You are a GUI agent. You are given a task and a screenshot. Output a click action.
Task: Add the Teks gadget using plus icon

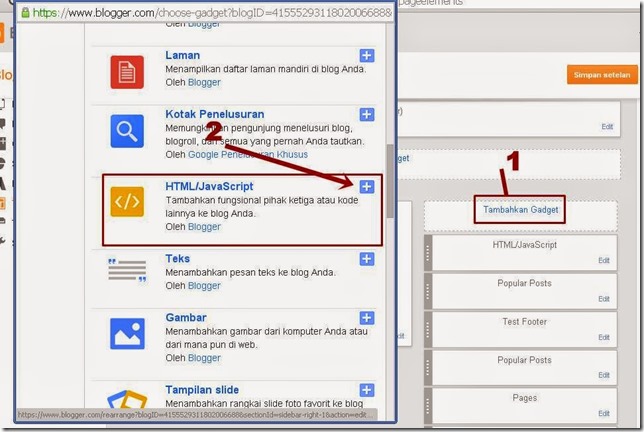click(x=367, y=259)
